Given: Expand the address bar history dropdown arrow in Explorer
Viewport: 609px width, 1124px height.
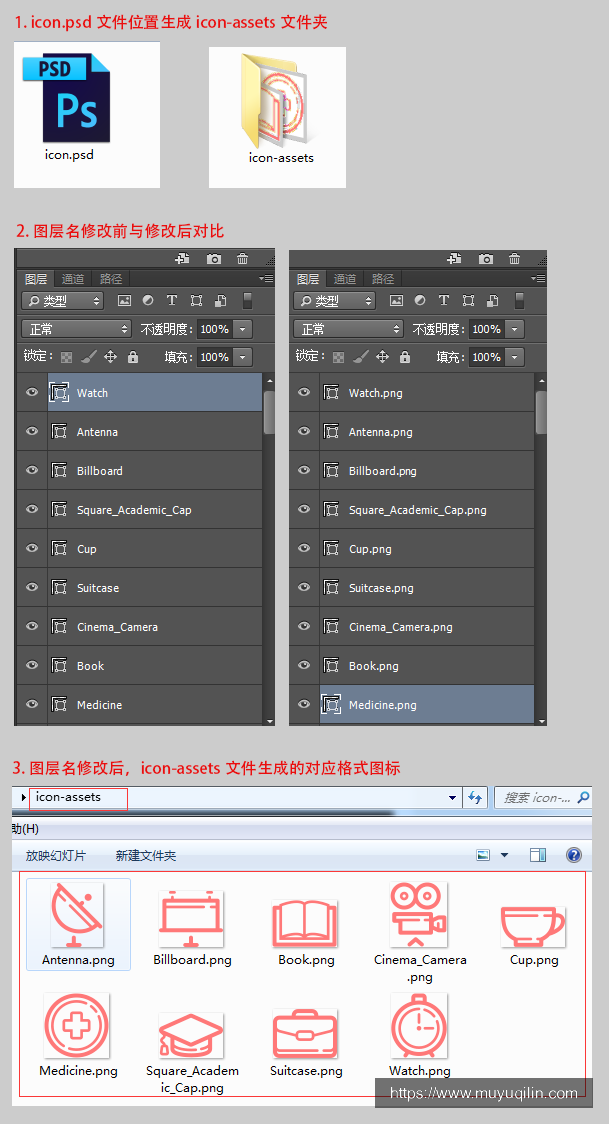Looking at the screenshot, I should point(452,797).
